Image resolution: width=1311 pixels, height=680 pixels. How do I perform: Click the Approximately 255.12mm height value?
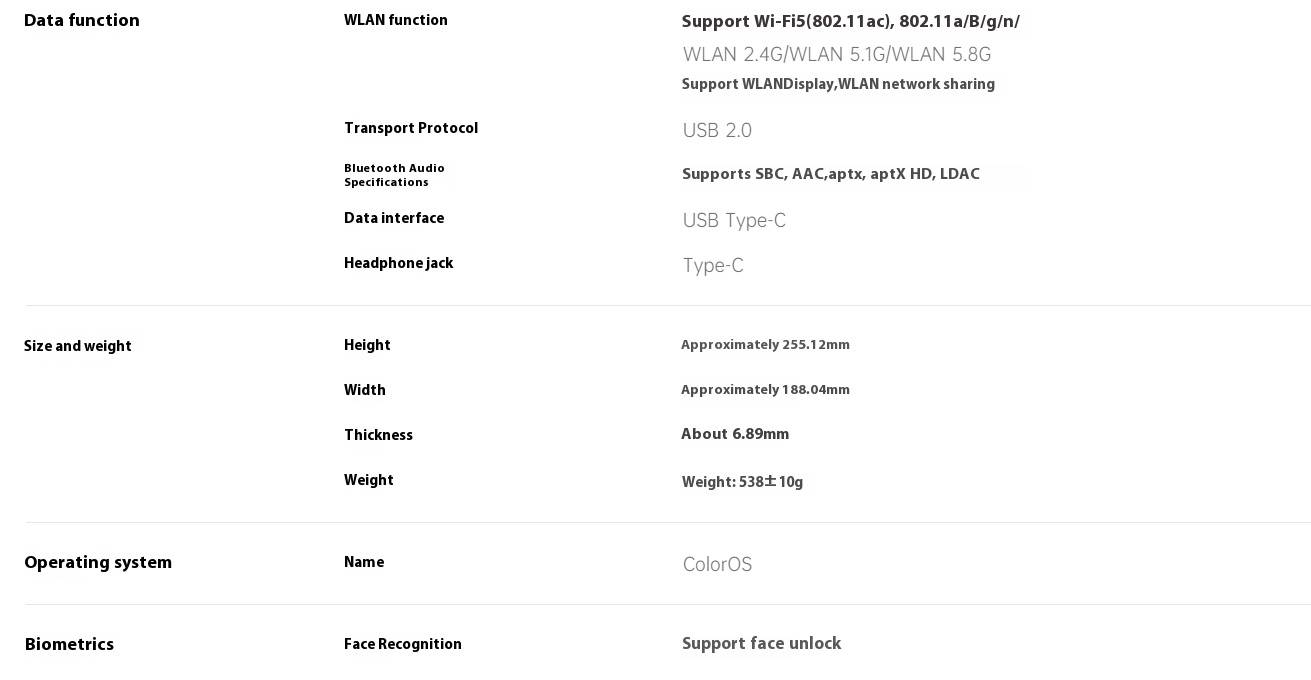point(765,344)
